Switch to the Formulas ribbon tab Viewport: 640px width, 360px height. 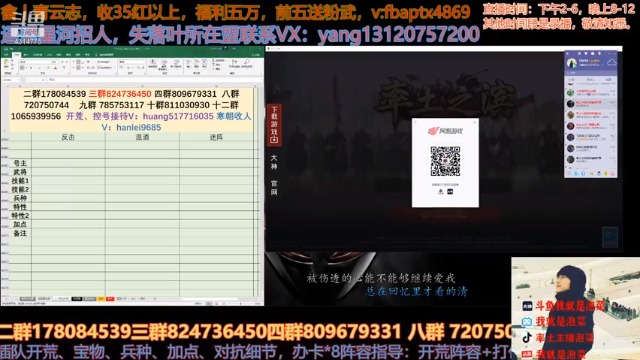coord(49,54)
